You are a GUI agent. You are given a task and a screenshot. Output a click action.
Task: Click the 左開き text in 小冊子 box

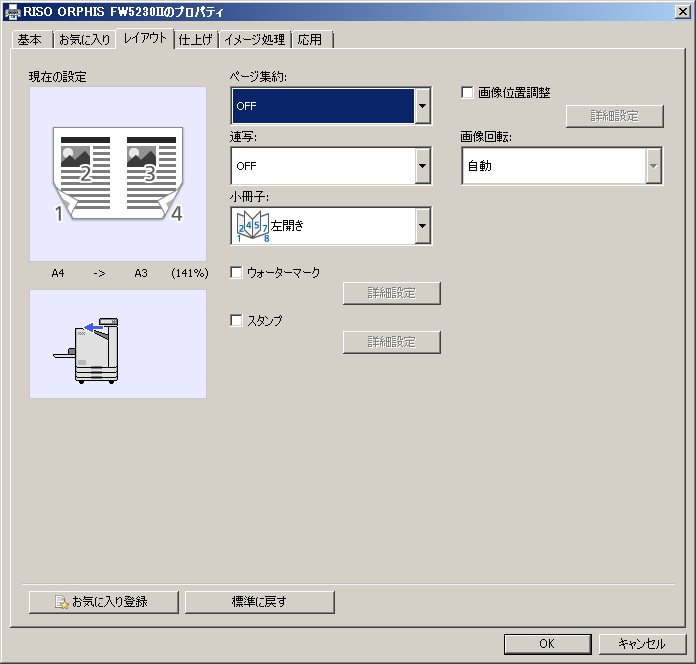point(287,225)
